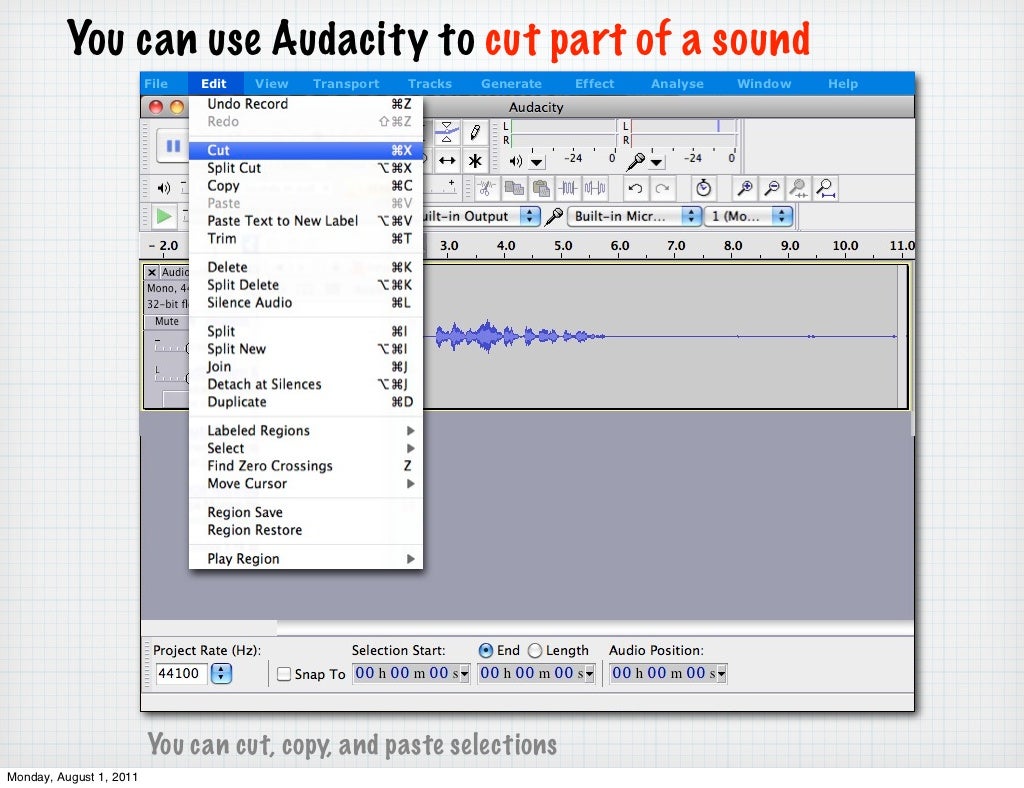Click the Fit Selection zoom icon
Screen dimensions: 1024x788
(798, 189)
